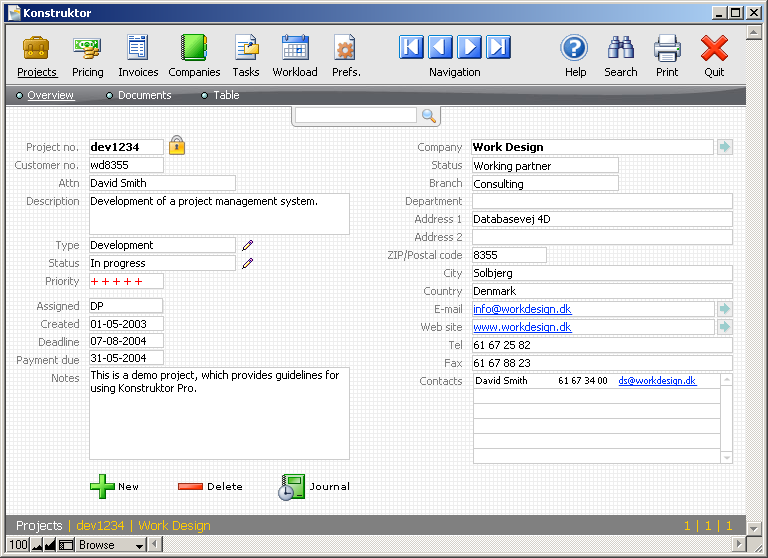Open Prefs. settings
Image resolution: width=768 pixels, height=558 pixels.
click(x=346, y=57)
